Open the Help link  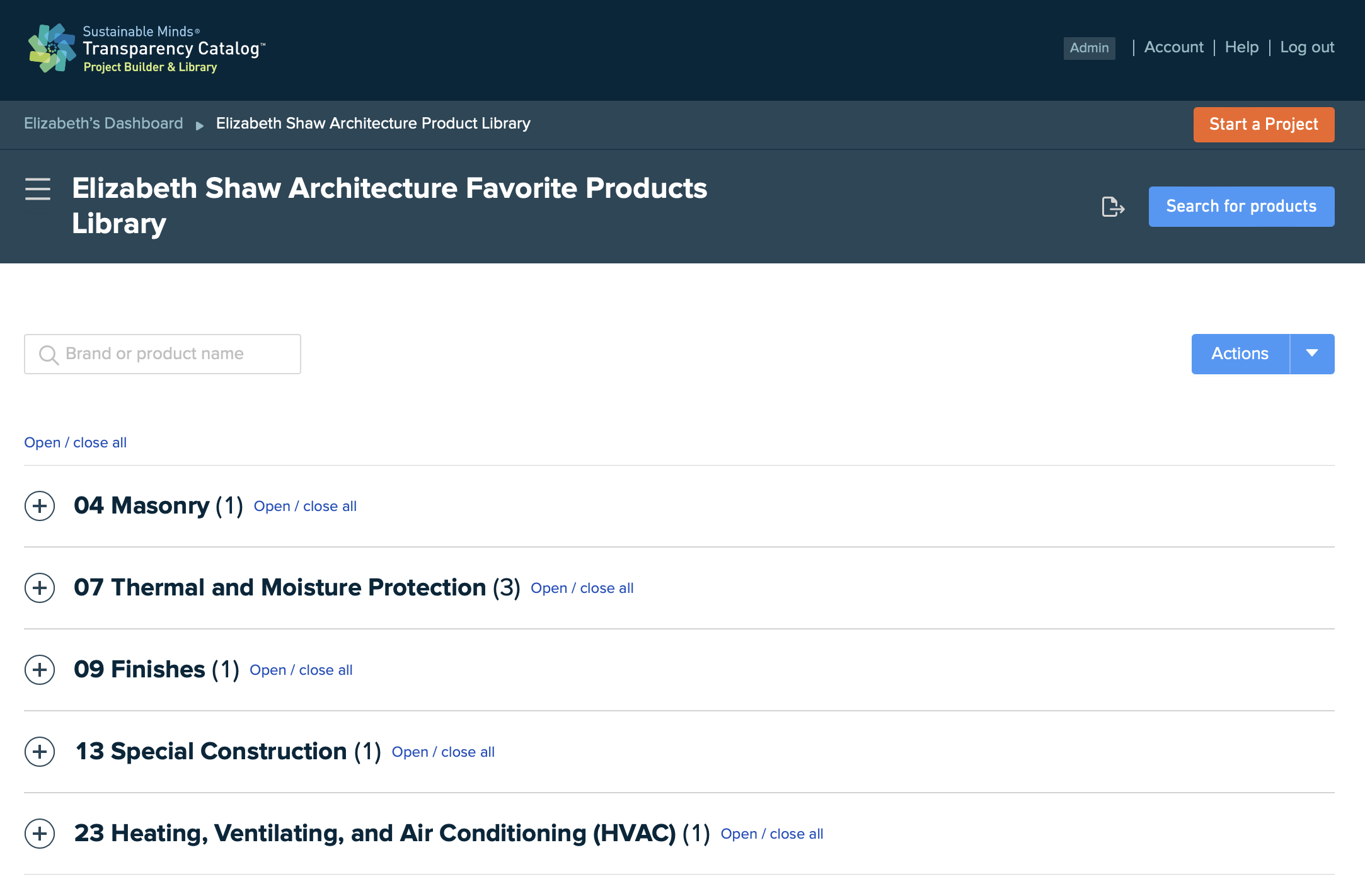[x=1241, y=47]
